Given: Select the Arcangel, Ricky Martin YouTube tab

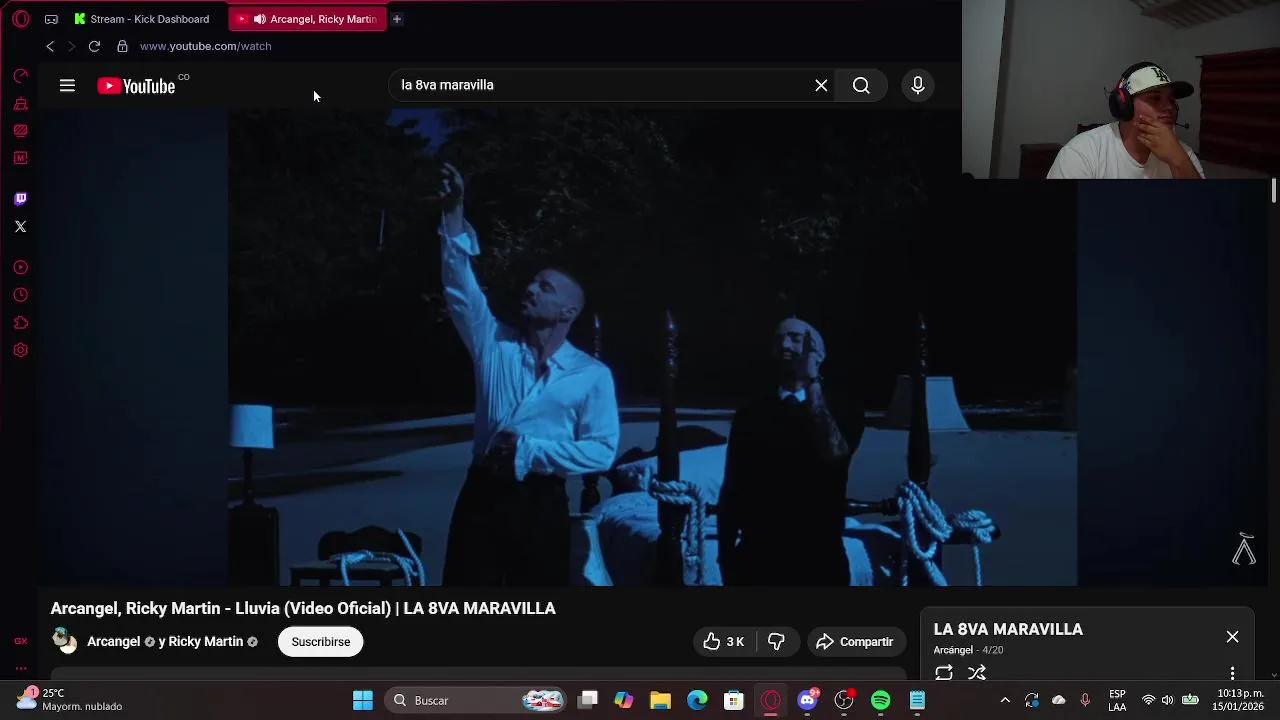Looking at the screenshot, I should (306, 19).
